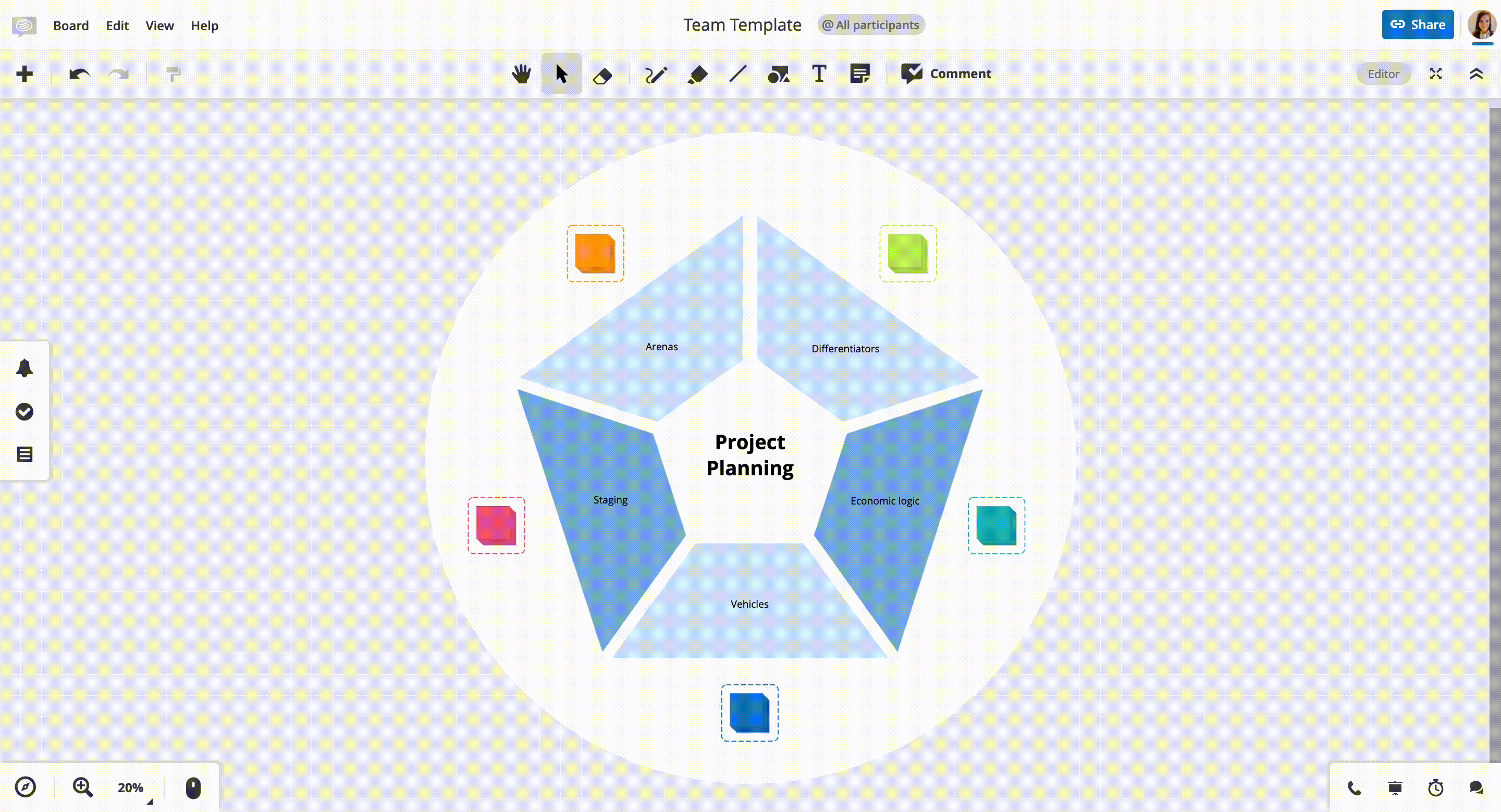This screenshot has width=1501, height=812.
Task: Select the Hand panning tool
Action: coord(522,73)
